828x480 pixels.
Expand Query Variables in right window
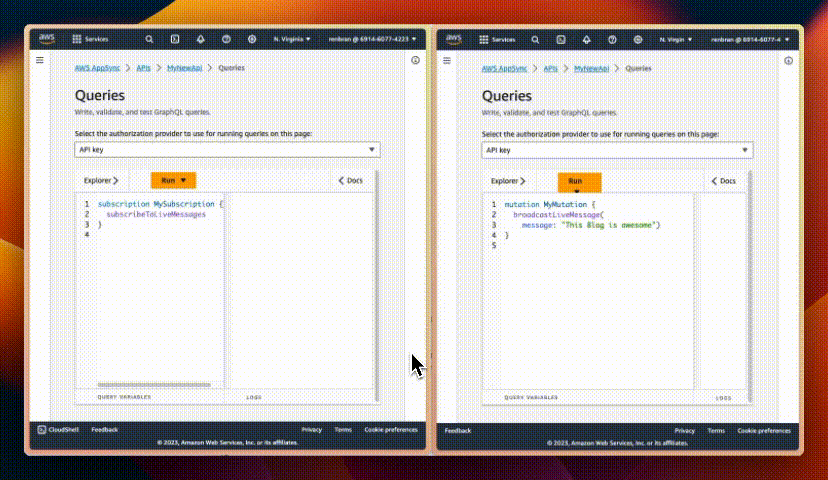531,398
